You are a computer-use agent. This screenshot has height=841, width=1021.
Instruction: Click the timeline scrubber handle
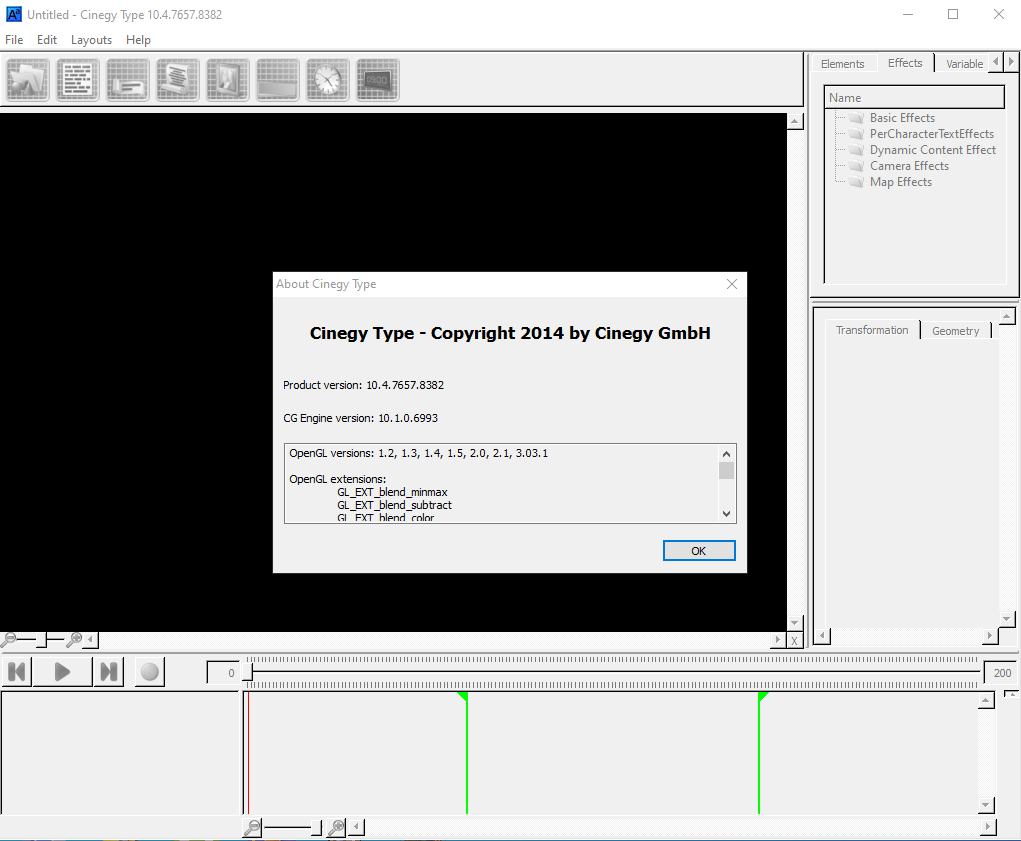click(x=247, y=671)
